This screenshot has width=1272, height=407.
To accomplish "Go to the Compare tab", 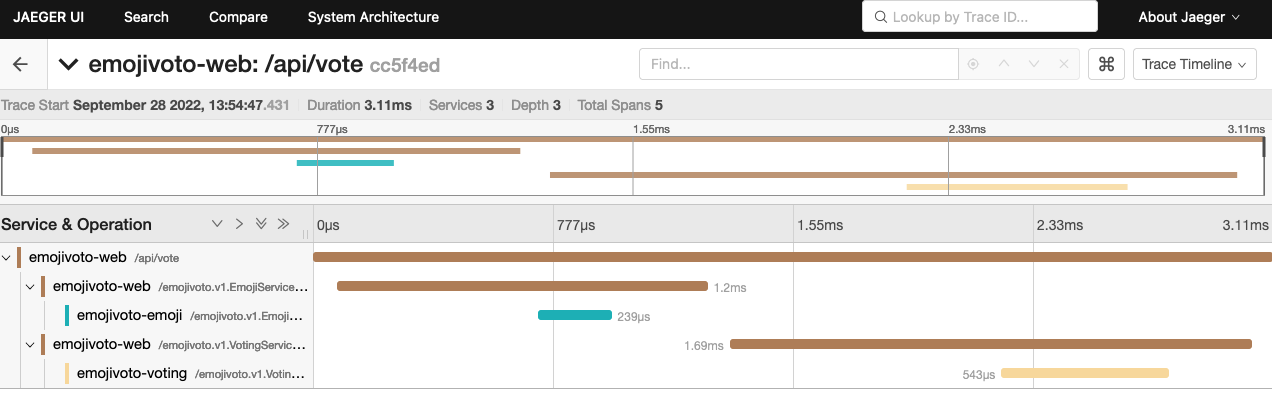I will (x=238, y=17).
